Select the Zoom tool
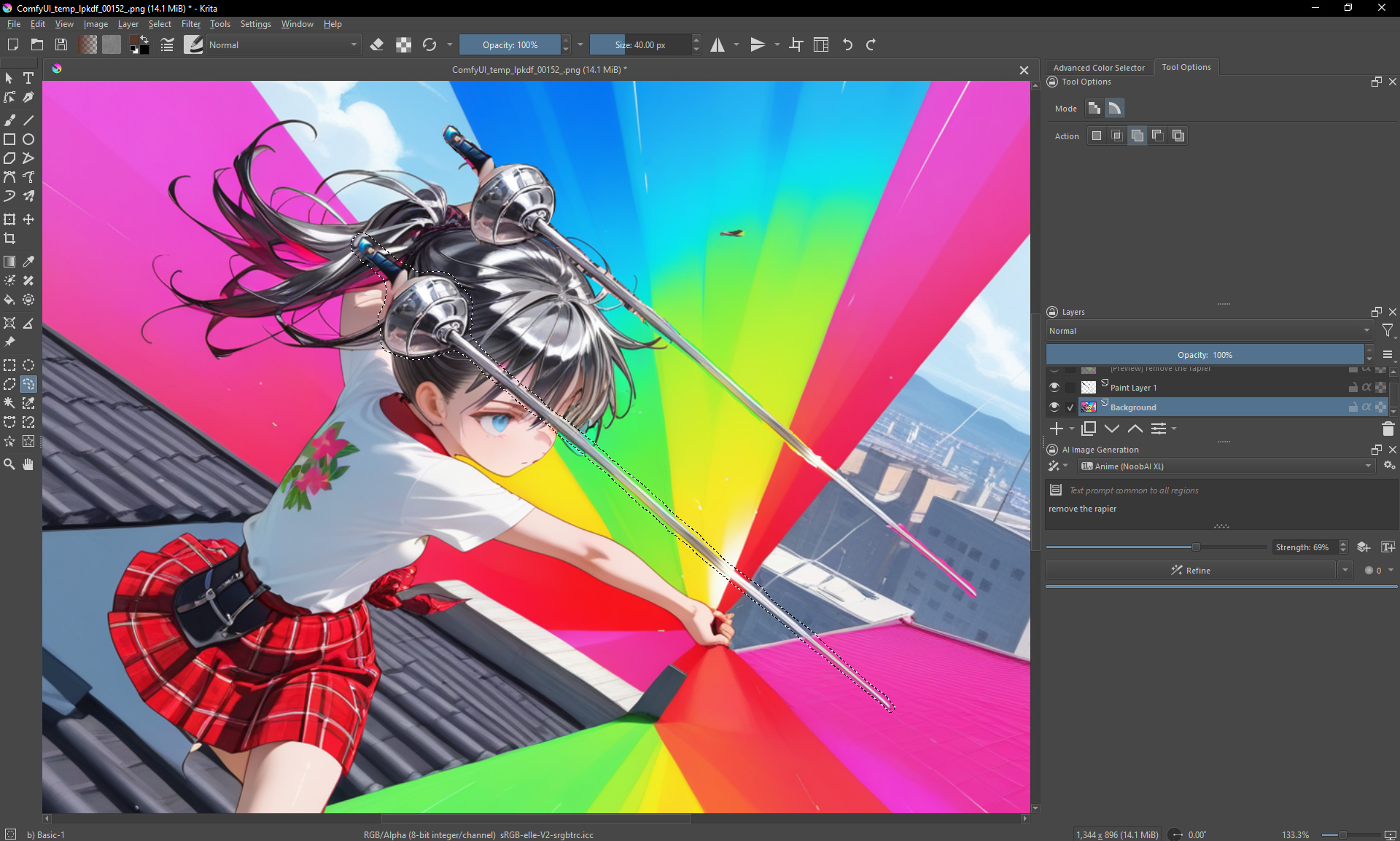This screenshot has width=1400, height=841. pyautogui.click(x=9, y=464)
